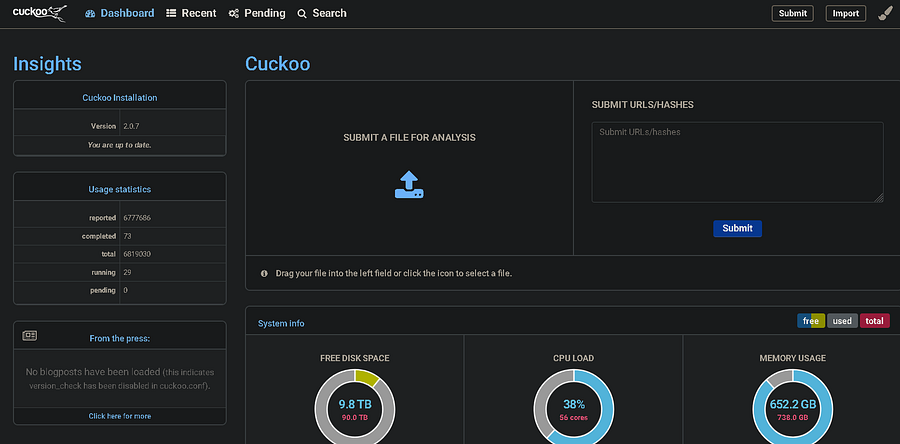The height and width of the screenshot is (444, 900).
Task: Open the Search page
Action: tap(322, 13)
